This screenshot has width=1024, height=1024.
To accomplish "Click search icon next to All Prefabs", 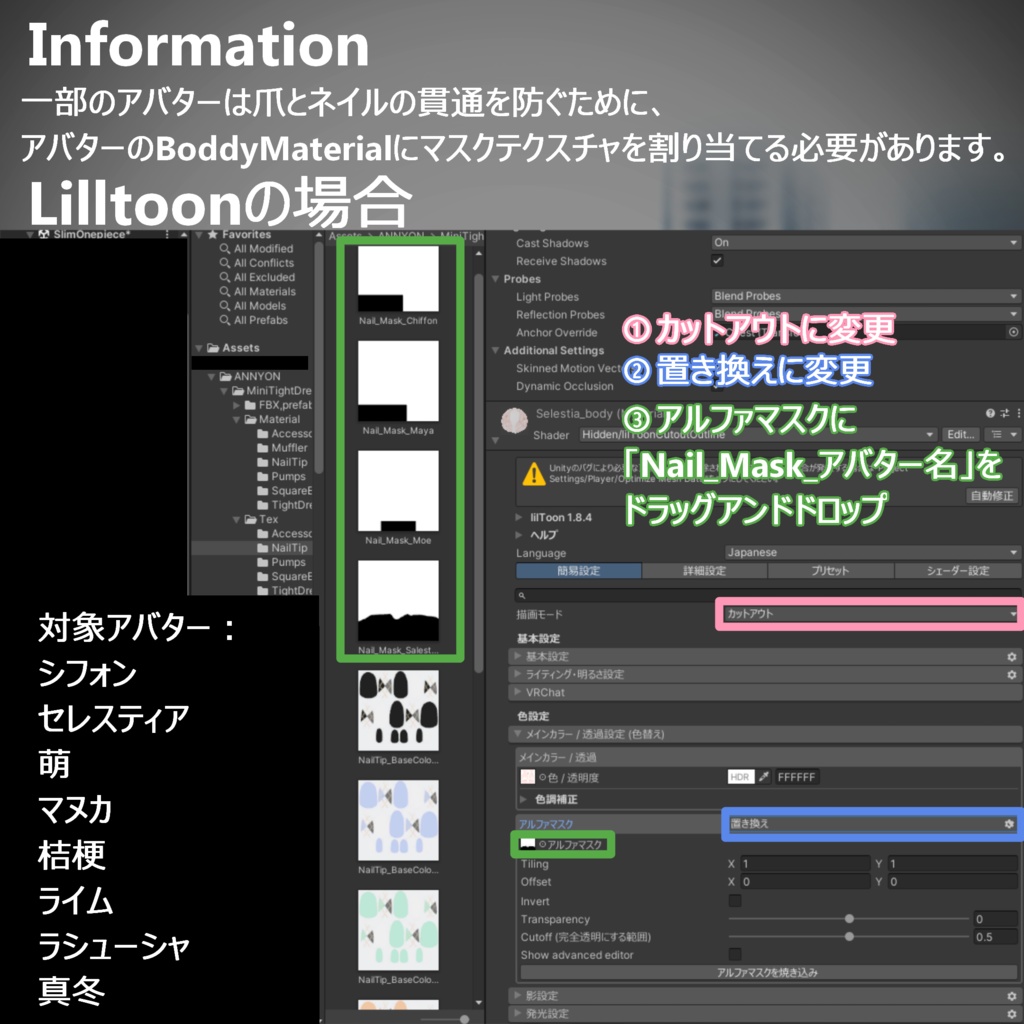I will 225,320.
